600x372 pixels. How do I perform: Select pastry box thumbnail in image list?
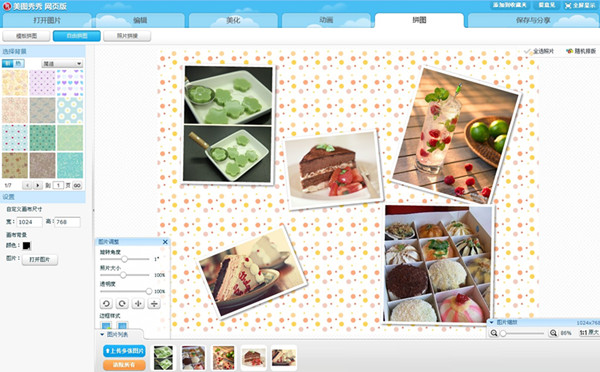[x=193, y=358]
